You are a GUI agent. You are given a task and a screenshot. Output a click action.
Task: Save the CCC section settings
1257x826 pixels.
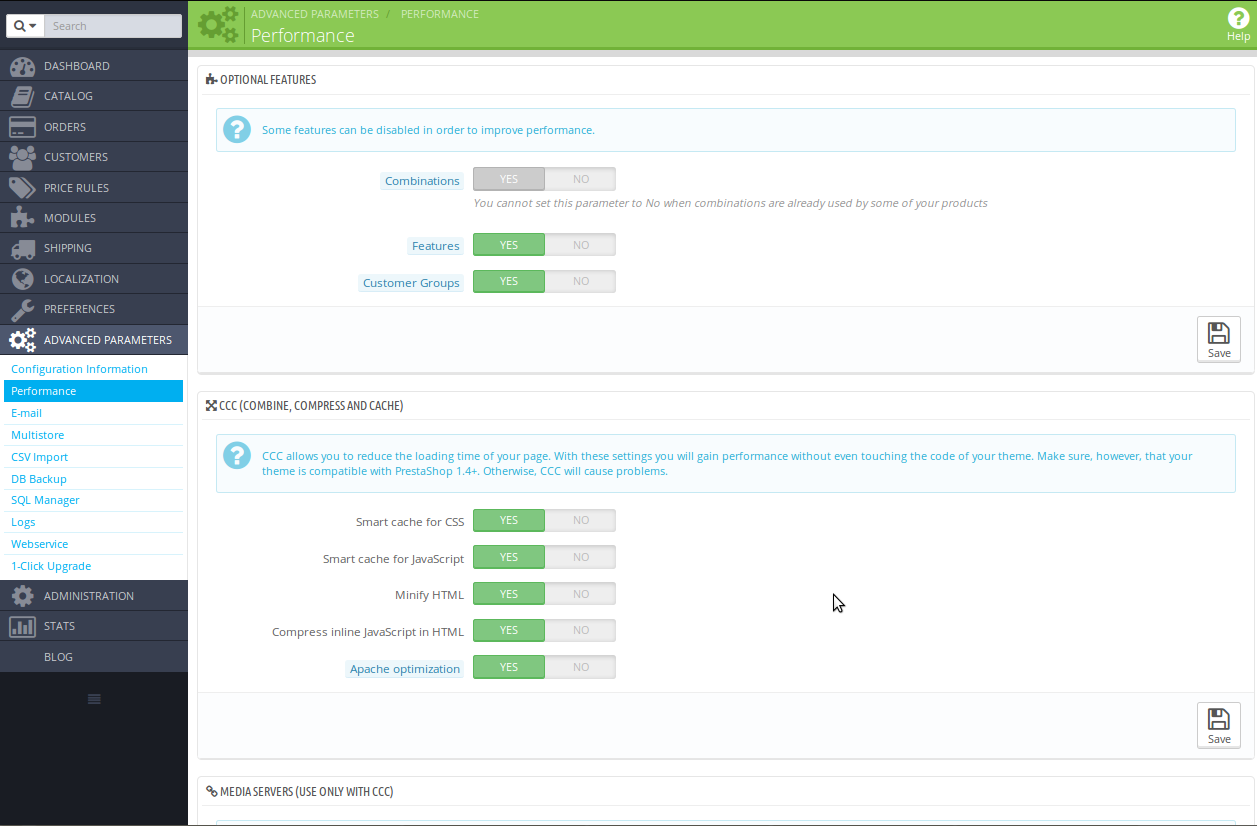coord(1219,725)
